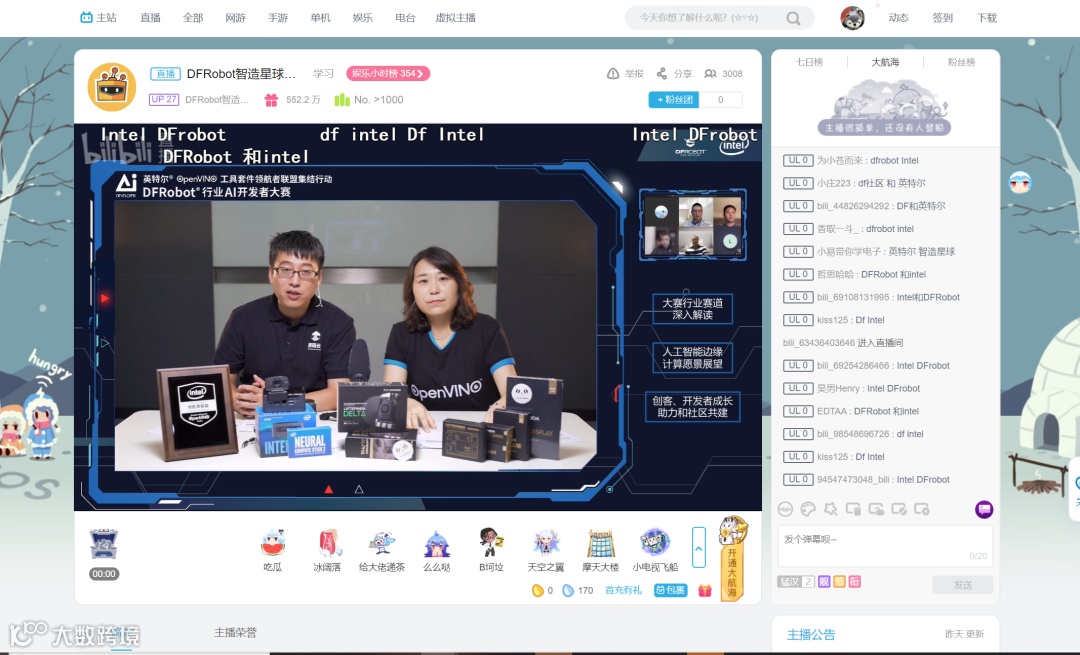Click the pink gift icon beside 552.2 万
The image size is (1080, 655).
(271, 100)
